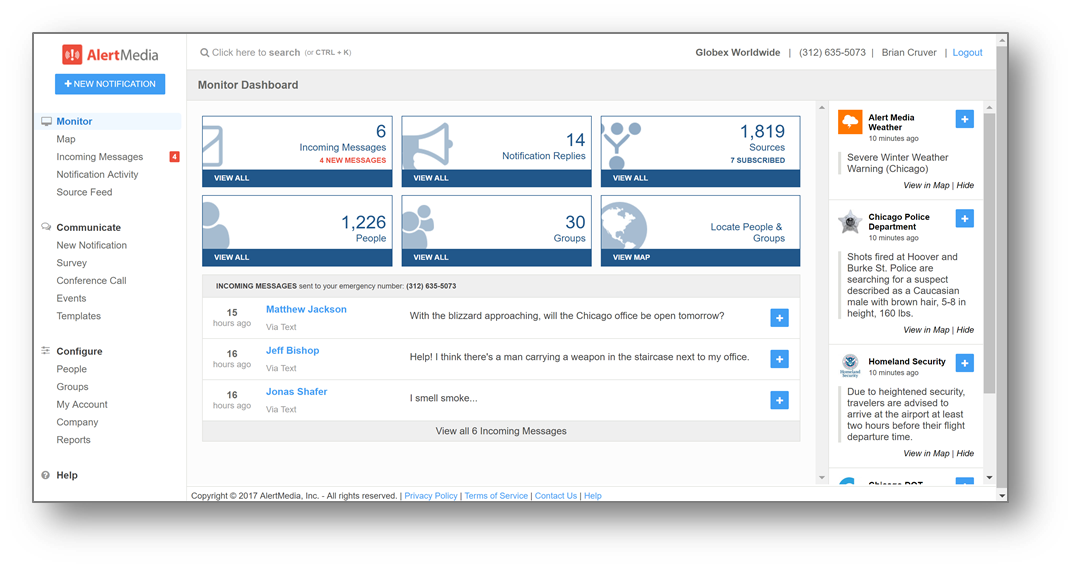Click the Incoming Messages tablet tile icon
Image resolution: width=1074 pixels, height=568 pixels.
click(x=213, y=145)
